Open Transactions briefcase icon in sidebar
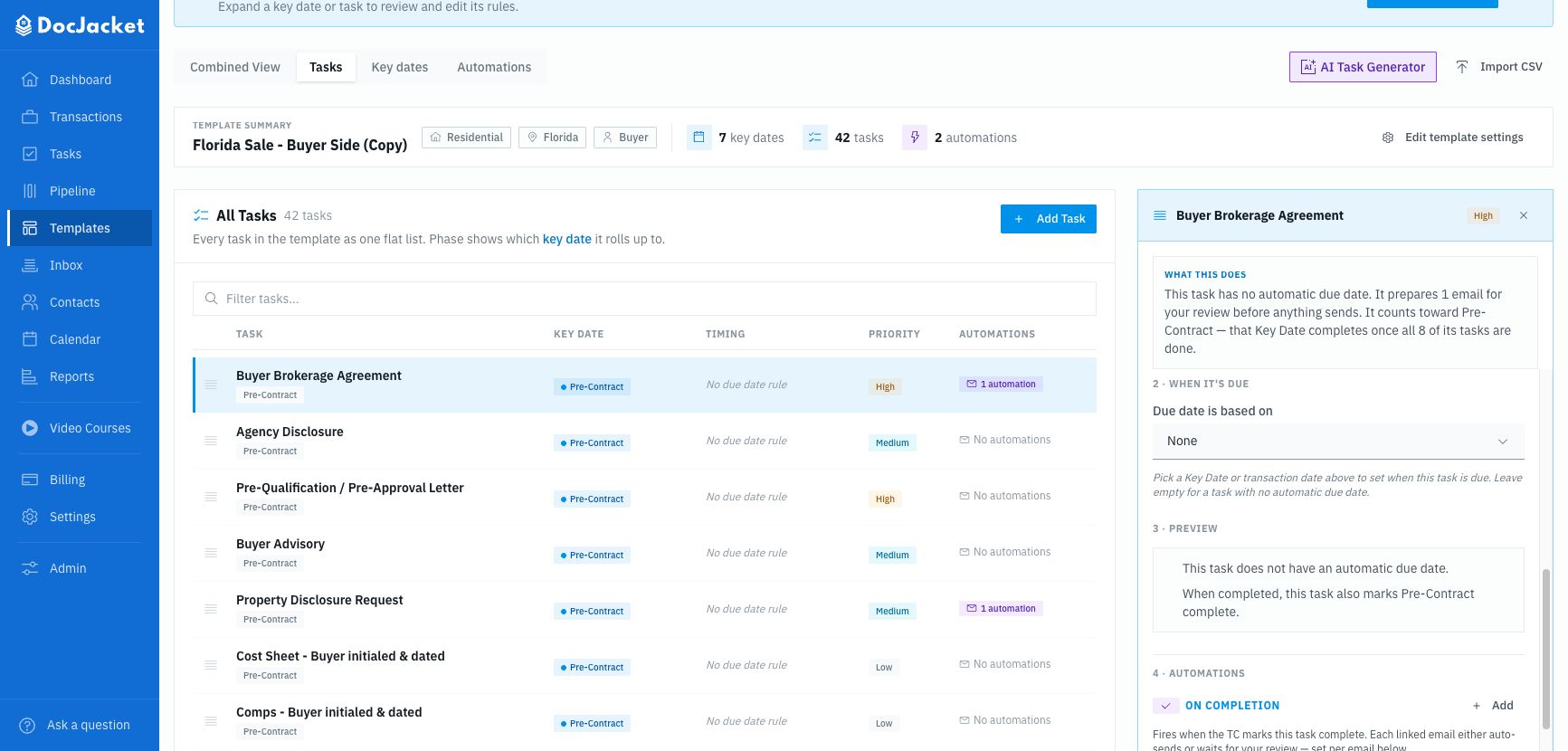 tap(30, 117)
